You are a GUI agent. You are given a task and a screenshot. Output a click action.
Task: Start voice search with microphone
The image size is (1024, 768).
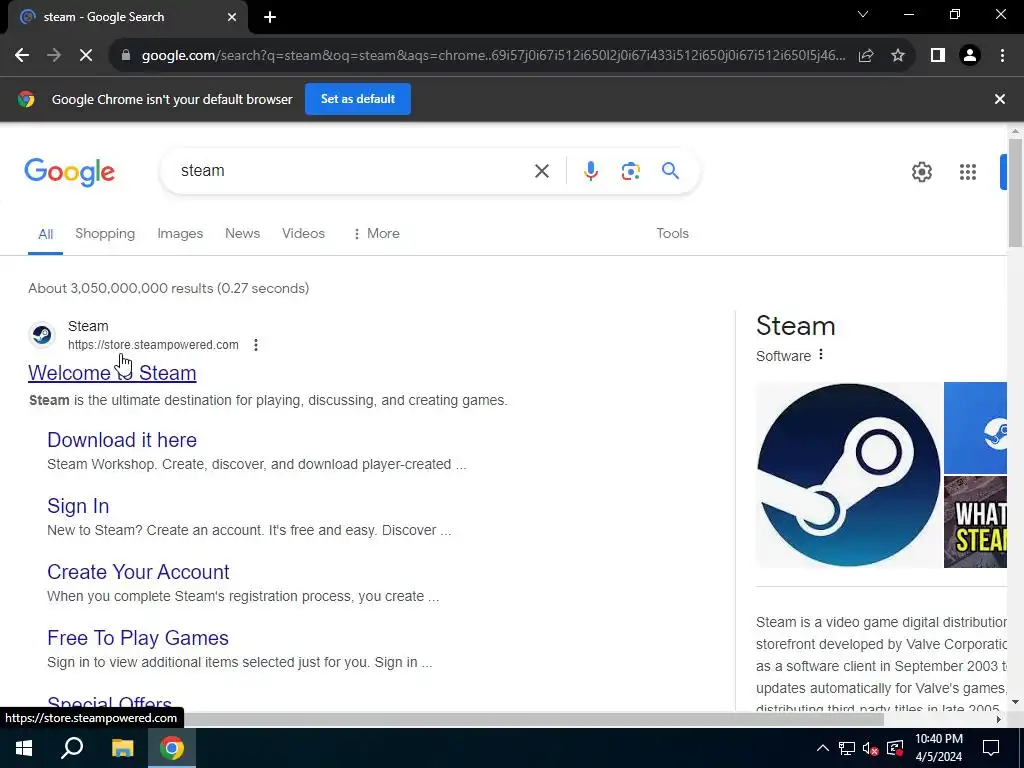(590, 171)
